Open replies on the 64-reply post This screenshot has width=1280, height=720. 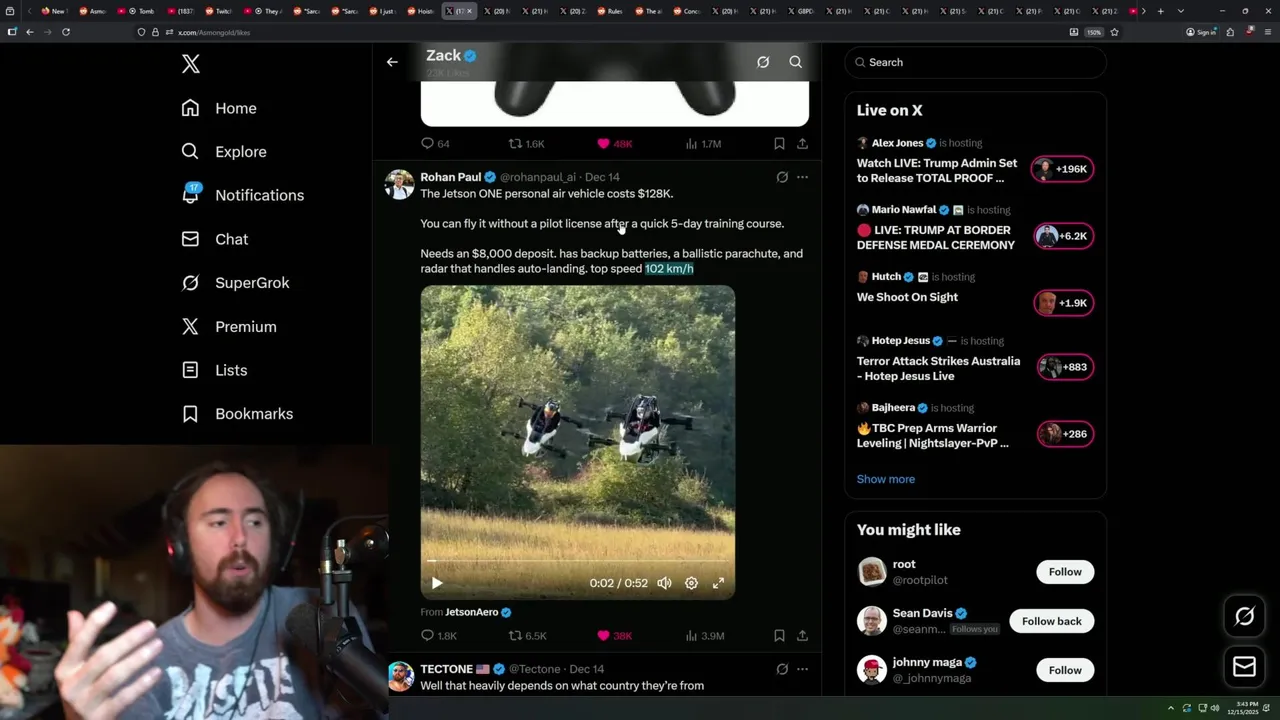point(435,144)
